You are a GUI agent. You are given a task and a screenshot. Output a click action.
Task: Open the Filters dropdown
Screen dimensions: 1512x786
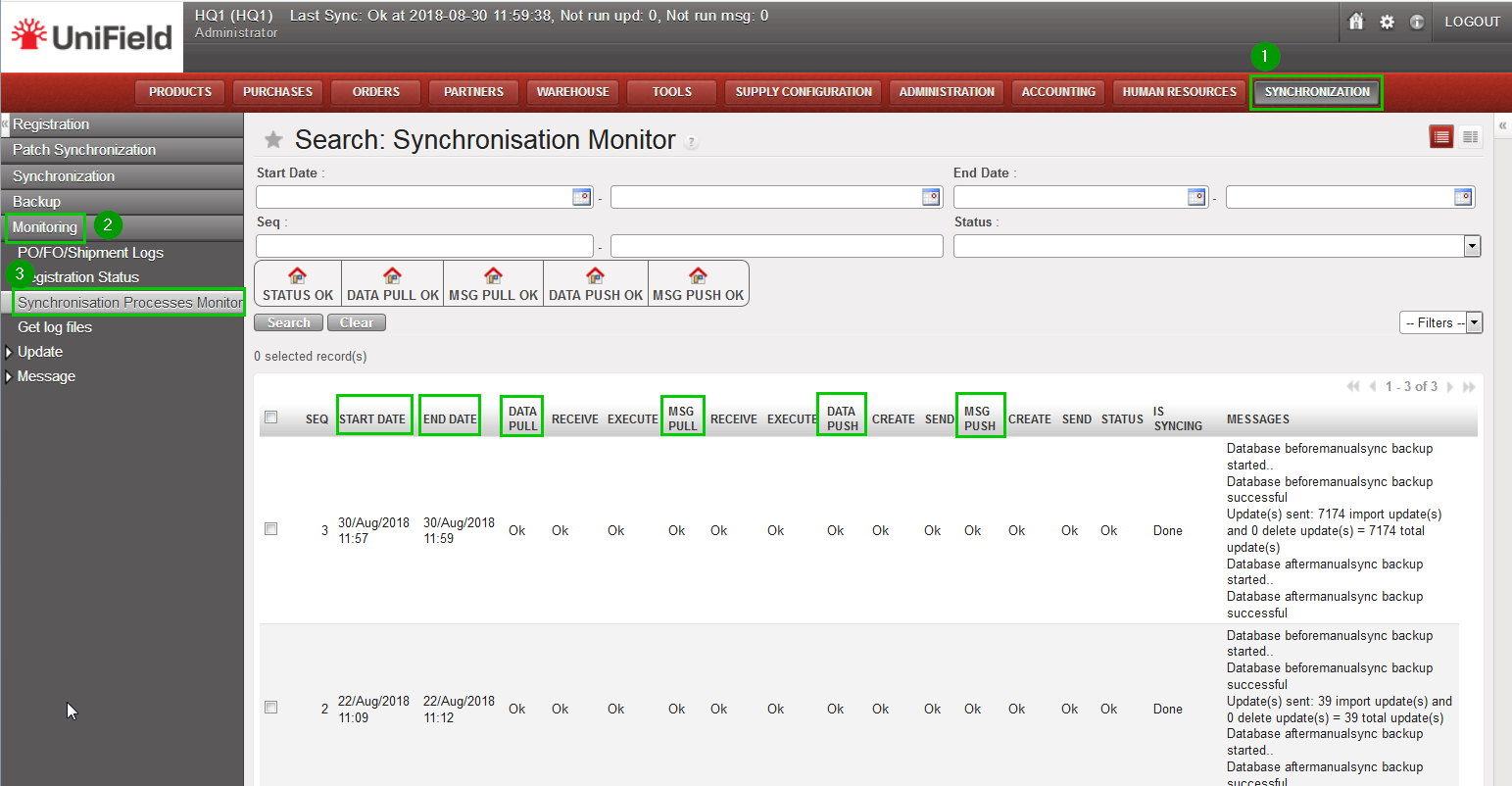(x=1440, y=322)
